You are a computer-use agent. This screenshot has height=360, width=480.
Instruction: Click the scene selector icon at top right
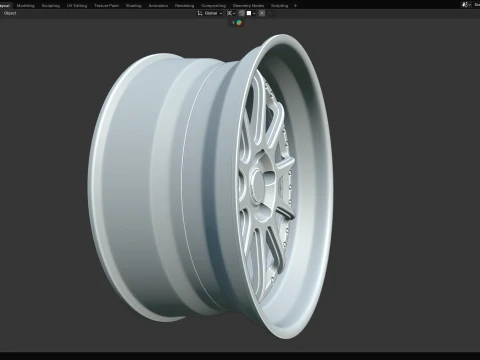tap(466, 5)
